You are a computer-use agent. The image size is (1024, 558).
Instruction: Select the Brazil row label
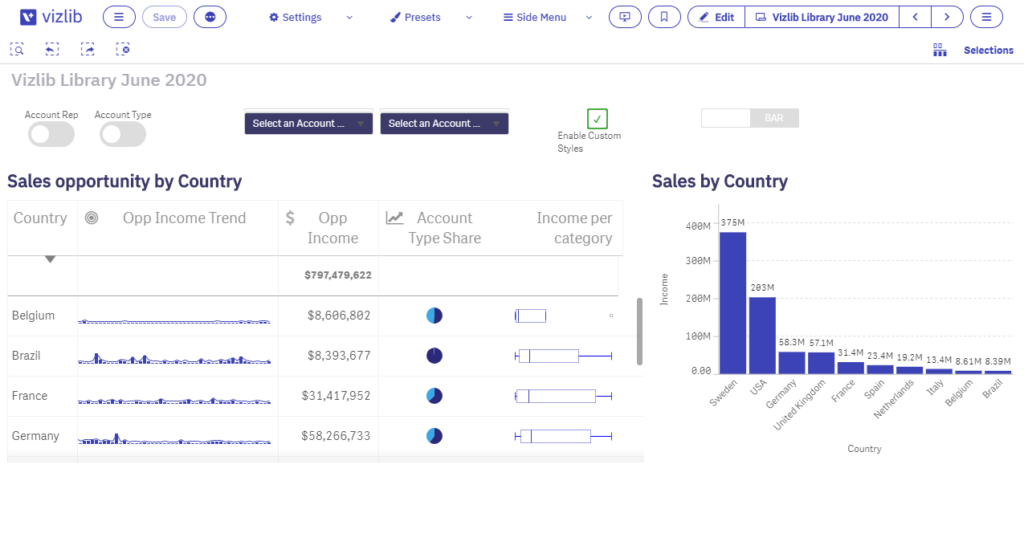(26, 355)
